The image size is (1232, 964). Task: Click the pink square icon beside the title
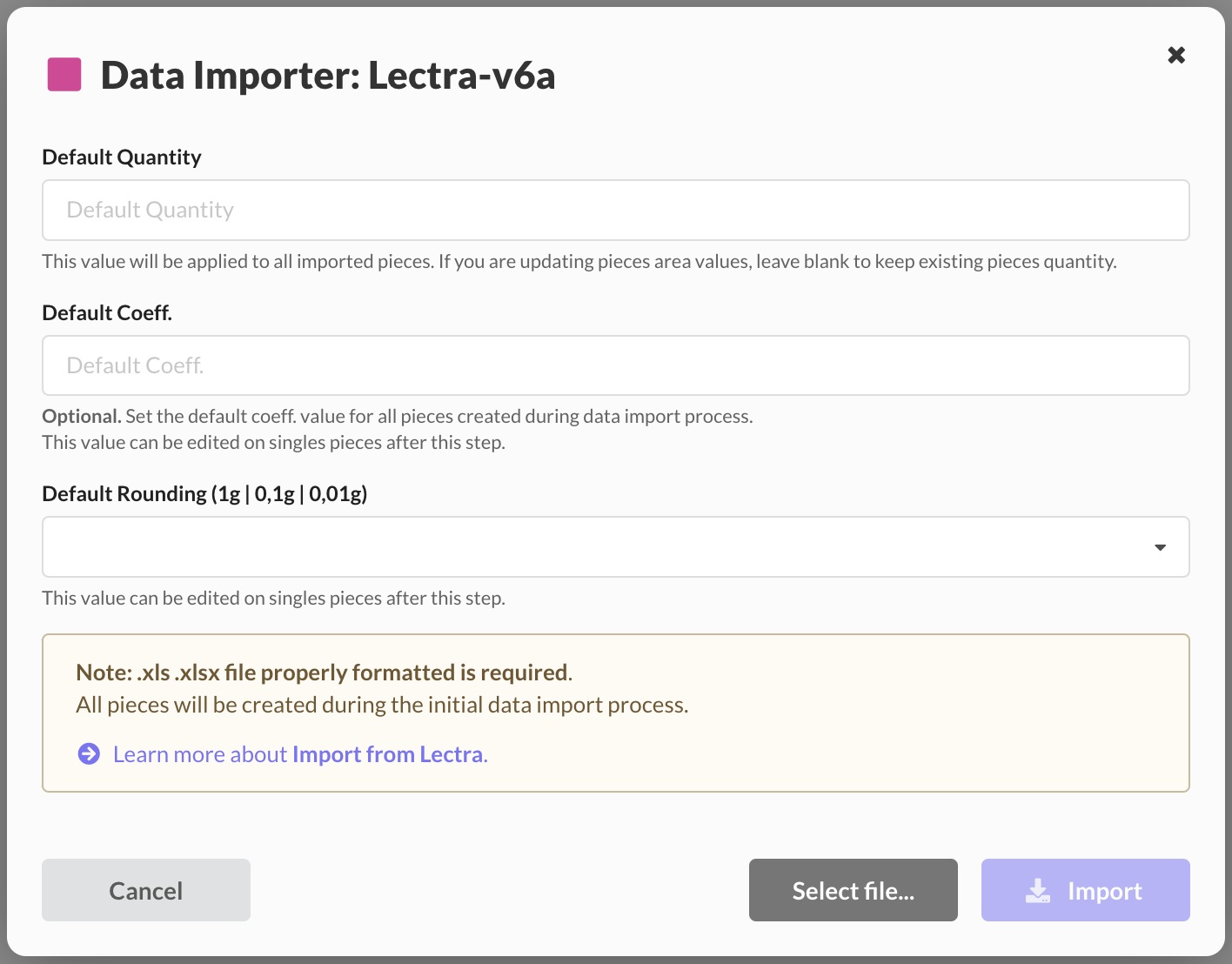(x=64, y=75)
